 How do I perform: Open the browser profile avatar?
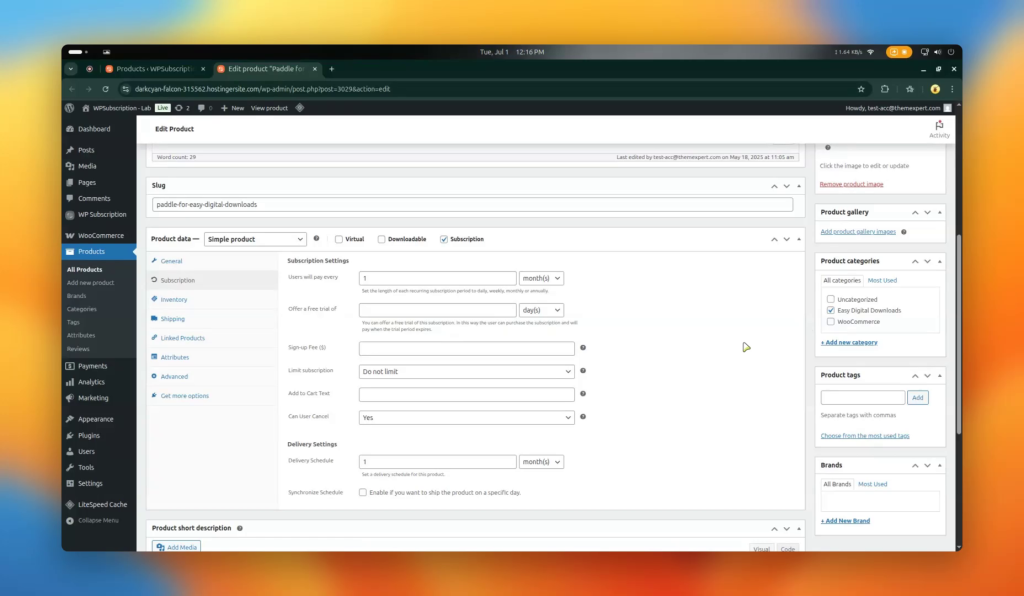[935, 89]
